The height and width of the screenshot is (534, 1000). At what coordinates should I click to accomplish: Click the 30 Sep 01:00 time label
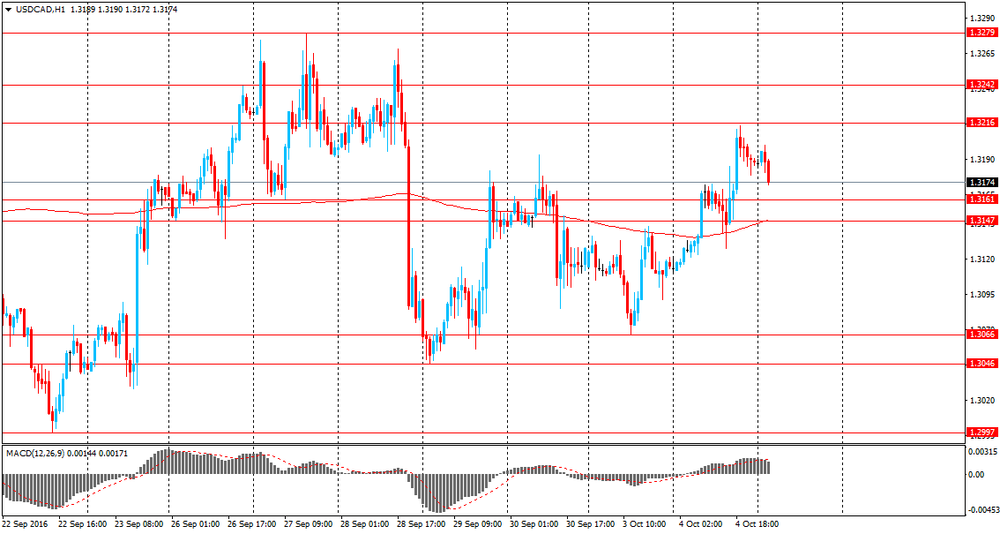tap(534, 524)
